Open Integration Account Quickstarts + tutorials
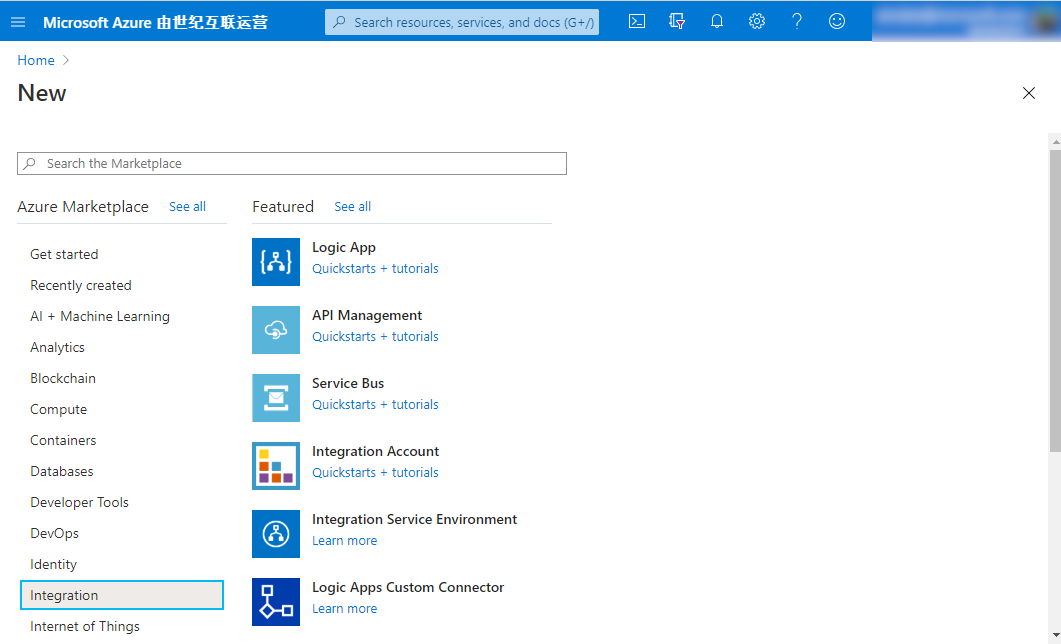The width and height of the screenshot is (1061, 644). (376, 473)
